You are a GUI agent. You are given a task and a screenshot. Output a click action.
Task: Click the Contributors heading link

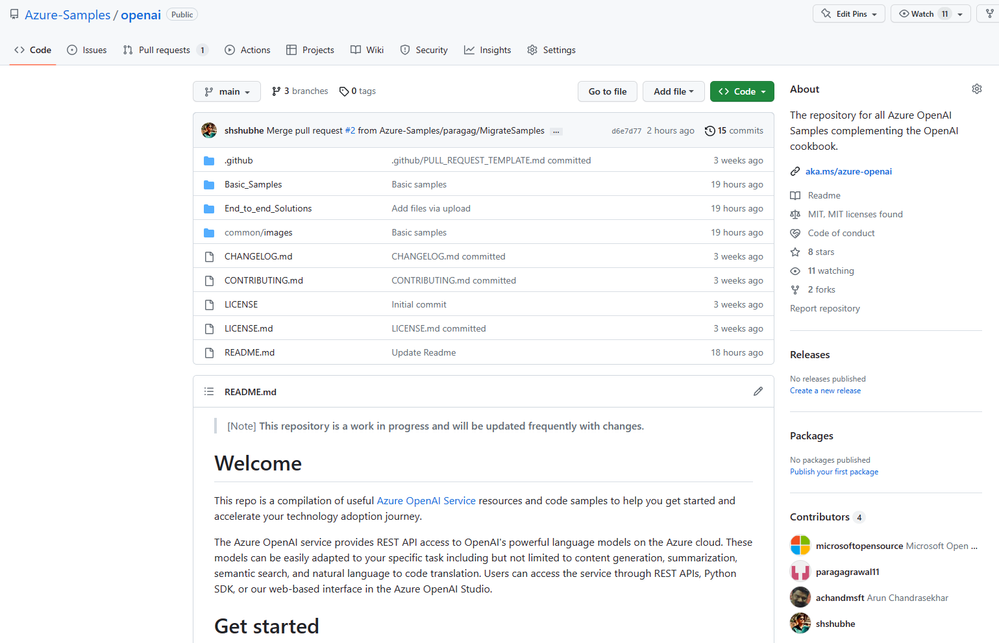pyautogui.click(x=827, y=517)
